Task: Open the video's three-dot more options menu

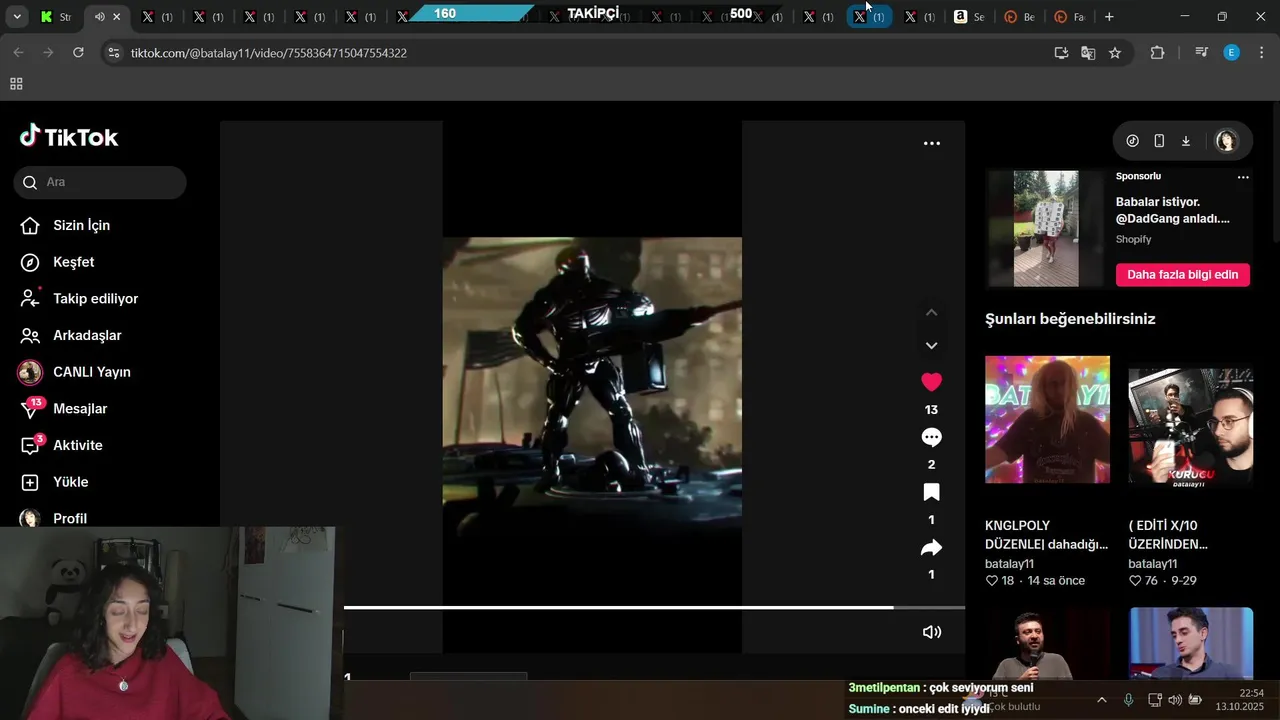Action: point(931,144)
